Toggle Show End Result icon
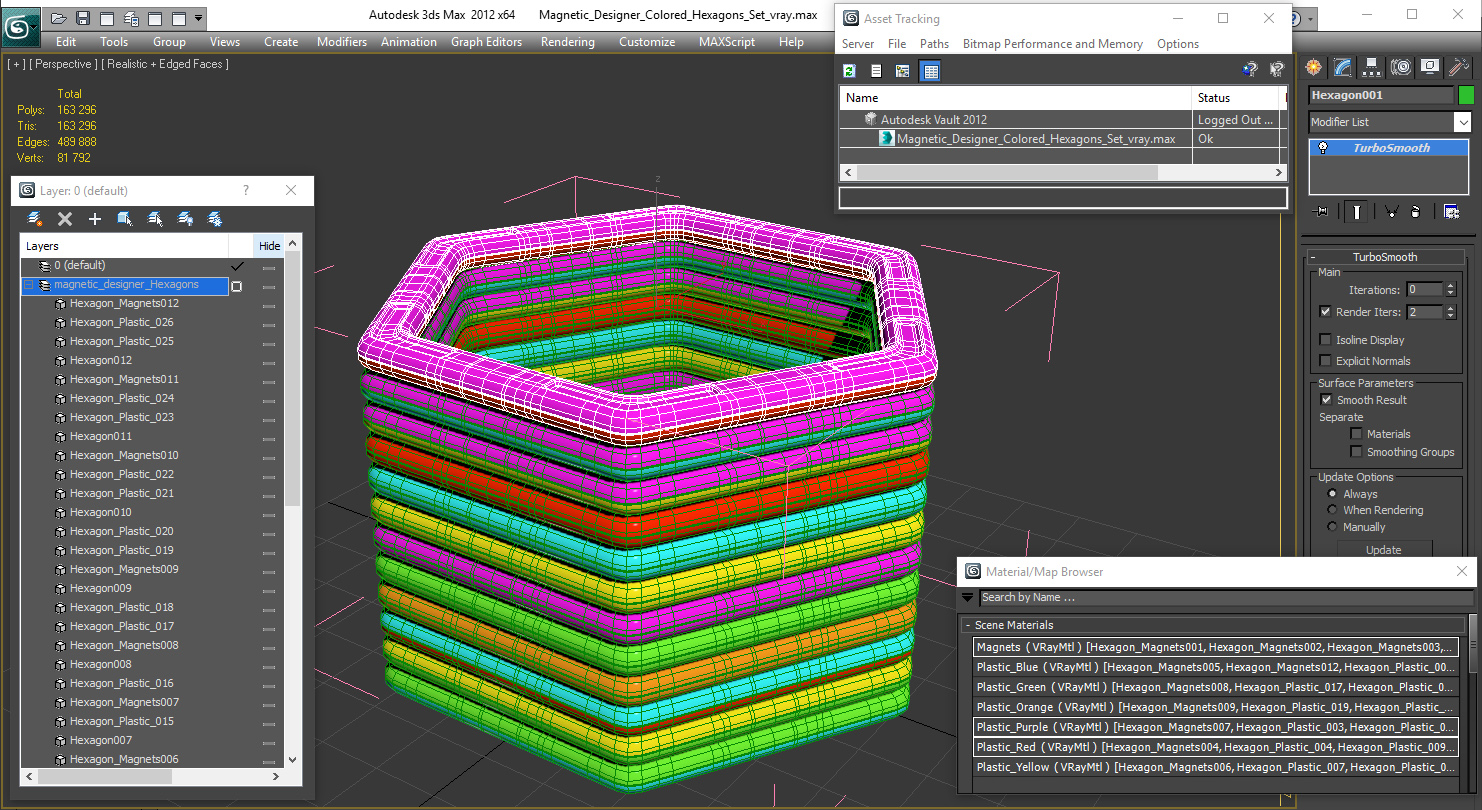Viewport: 1482px width, 810px height. click(1357, 211)
